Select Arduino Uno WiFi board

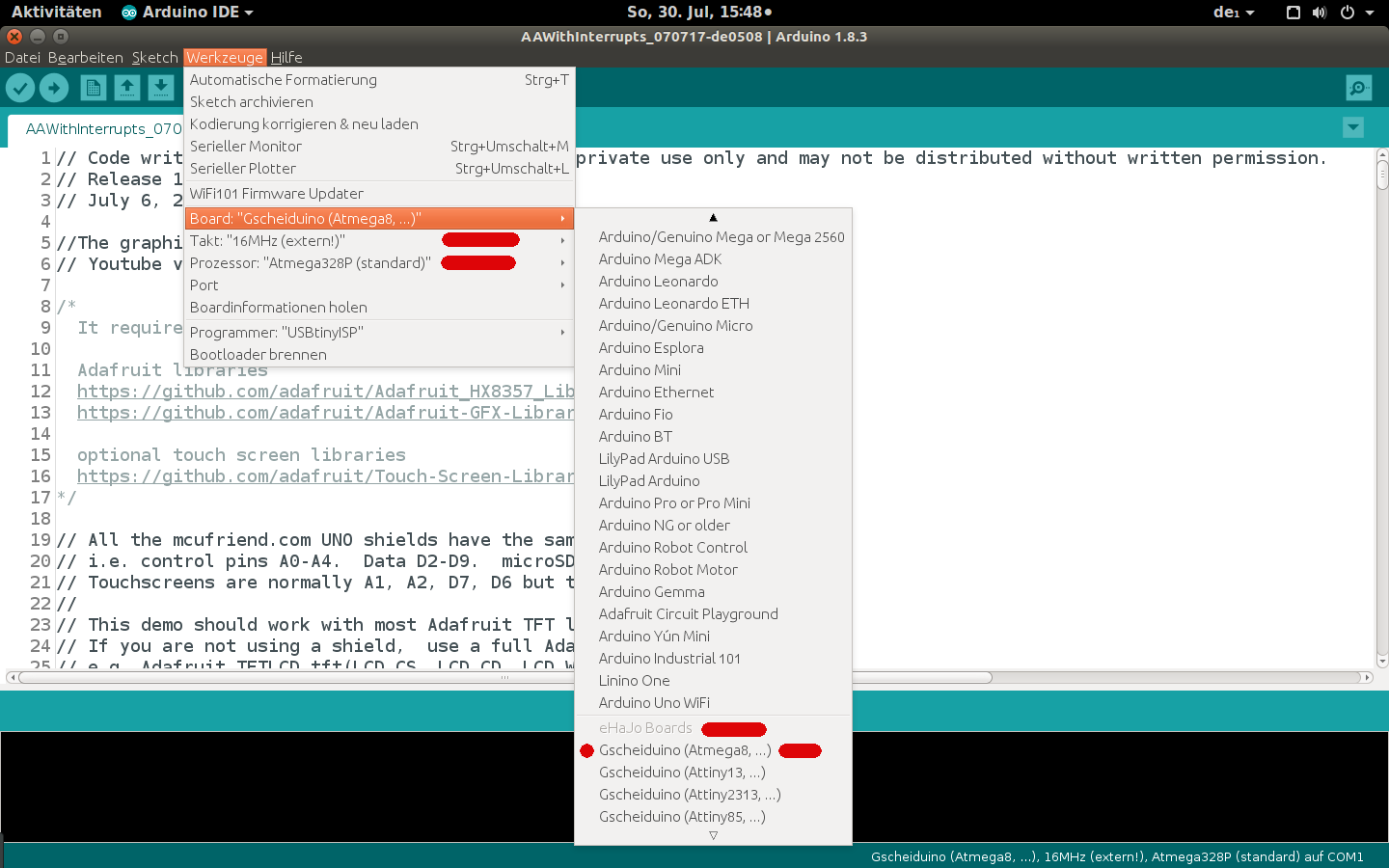pos(713,703)
